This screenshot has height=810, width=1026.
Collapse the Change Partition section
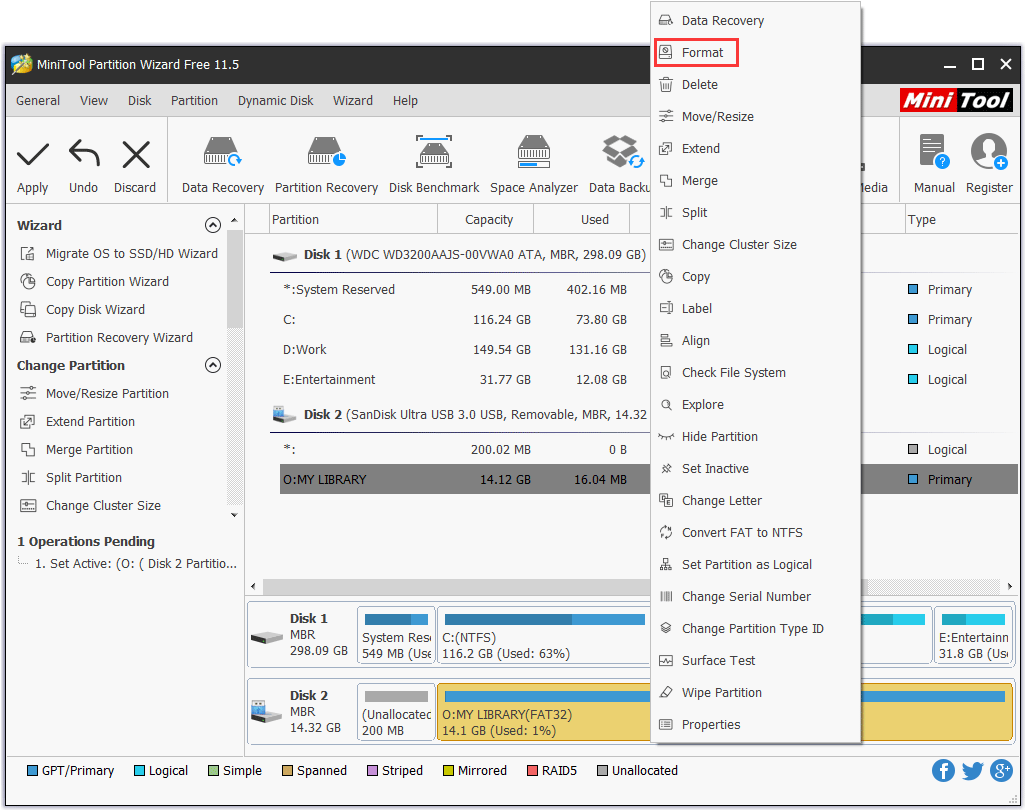(213, 366)
